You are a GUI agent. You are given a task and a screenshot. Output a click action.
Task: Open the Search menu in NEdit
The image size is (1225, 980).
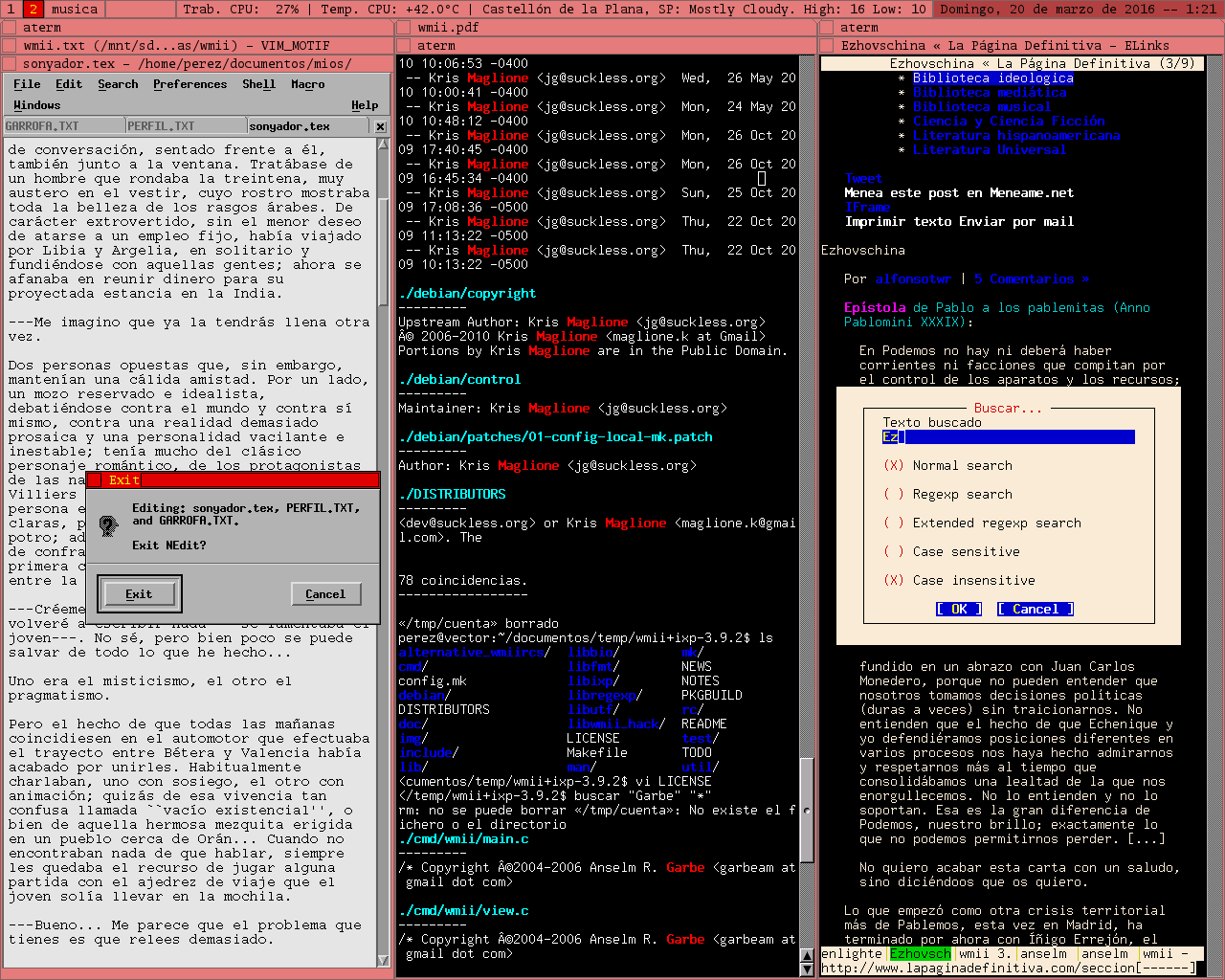118,84
